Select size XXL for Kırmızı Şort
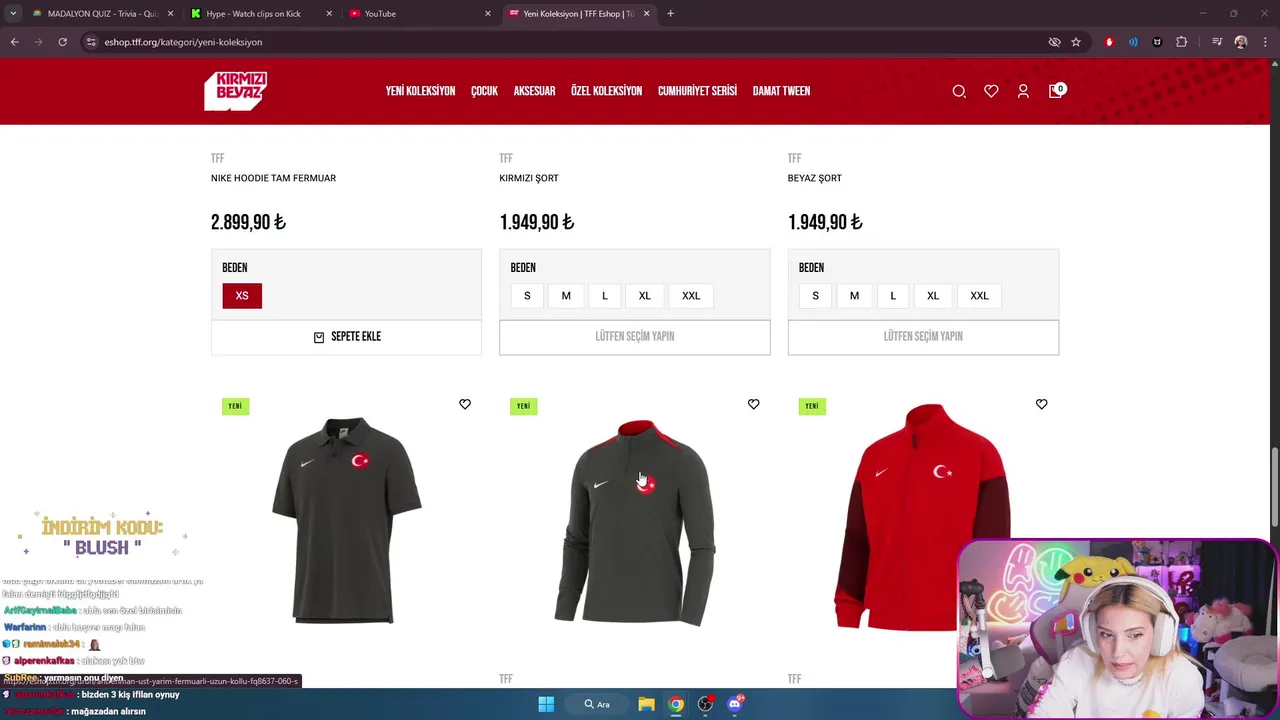Viewport: 1280px width, 720px height. tap(691, 296)
